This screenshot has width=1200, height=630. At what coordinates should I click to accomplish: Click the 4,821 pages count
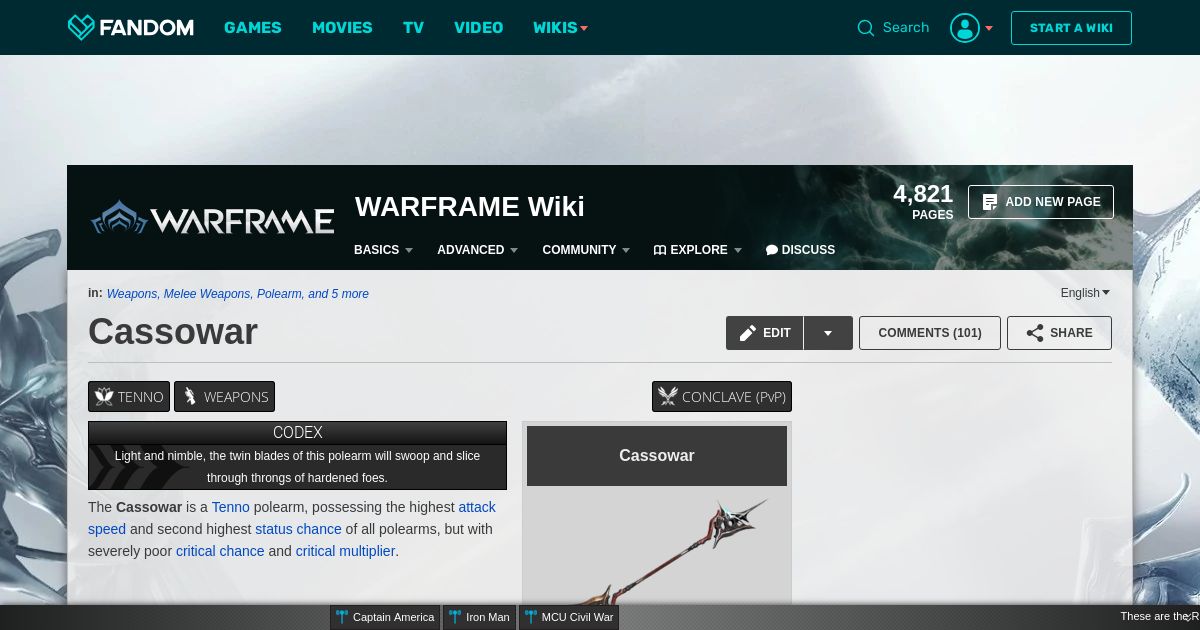coord(923,201)
